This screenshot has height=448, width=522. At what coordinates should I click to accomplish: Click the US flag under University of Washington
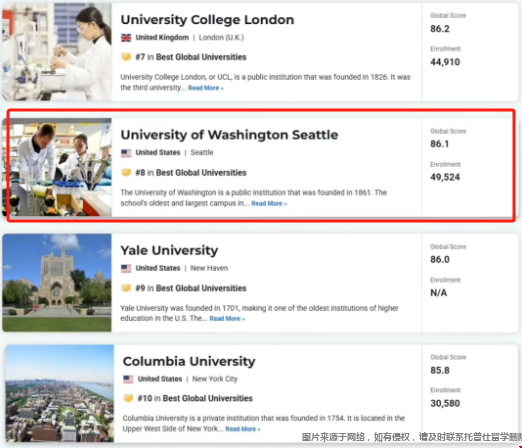click(126, 153)
